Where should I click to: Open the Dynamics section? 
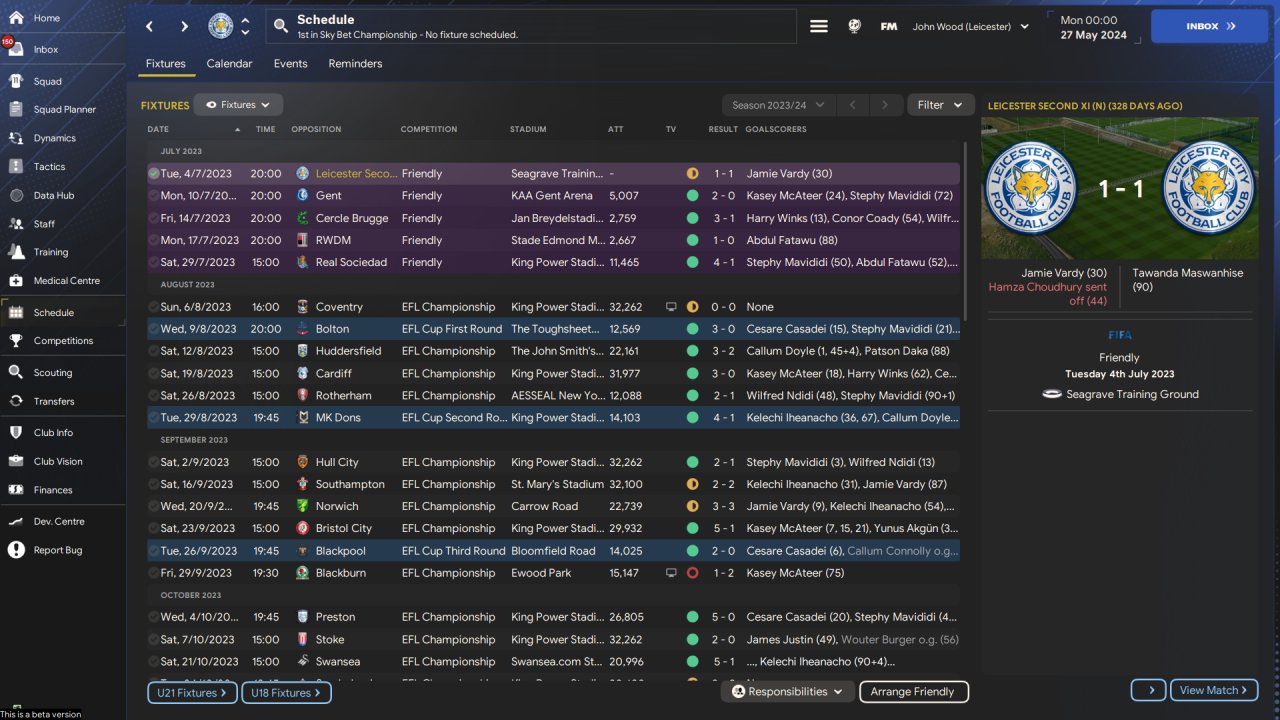click(x=63, y=138)
